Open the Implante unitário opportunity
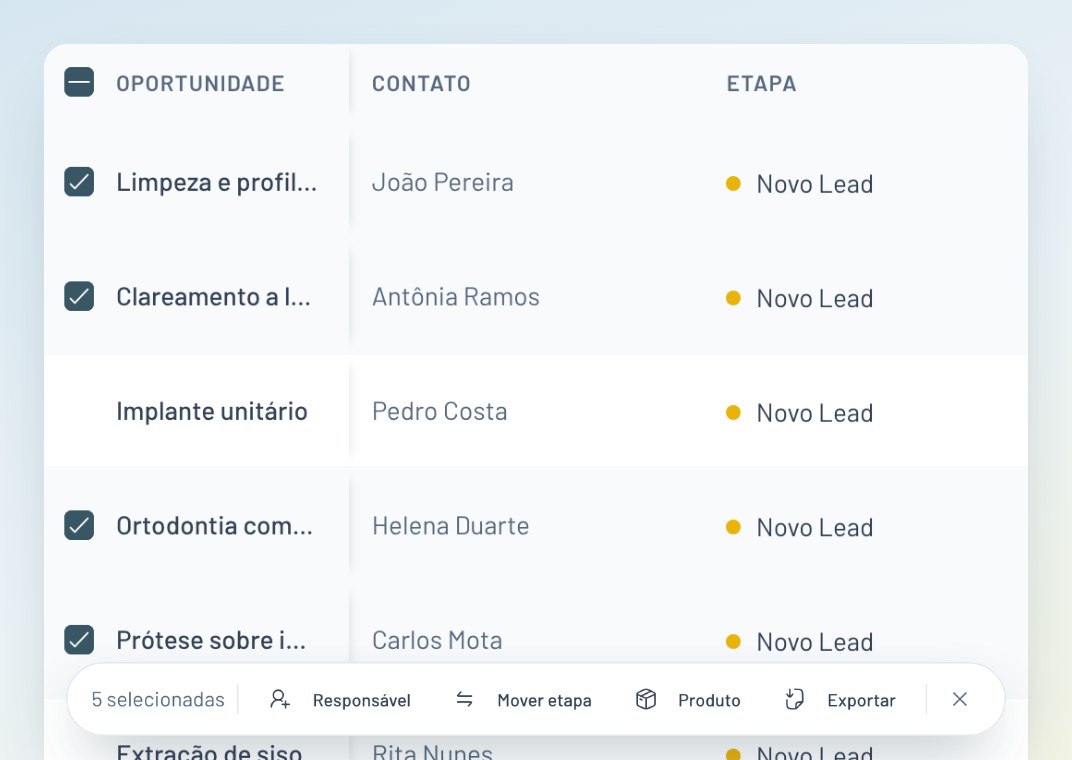 click(x=212, y=411)
